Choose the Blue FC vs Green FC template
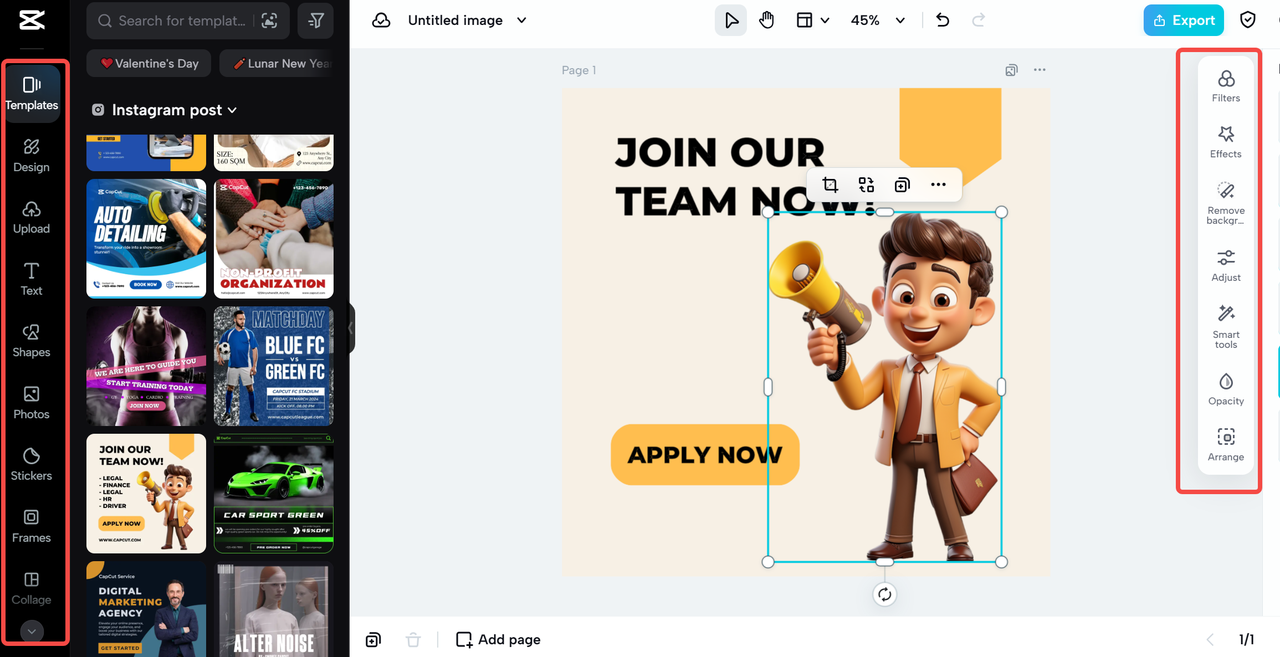The image size is (1280, 657). [274, 366]
